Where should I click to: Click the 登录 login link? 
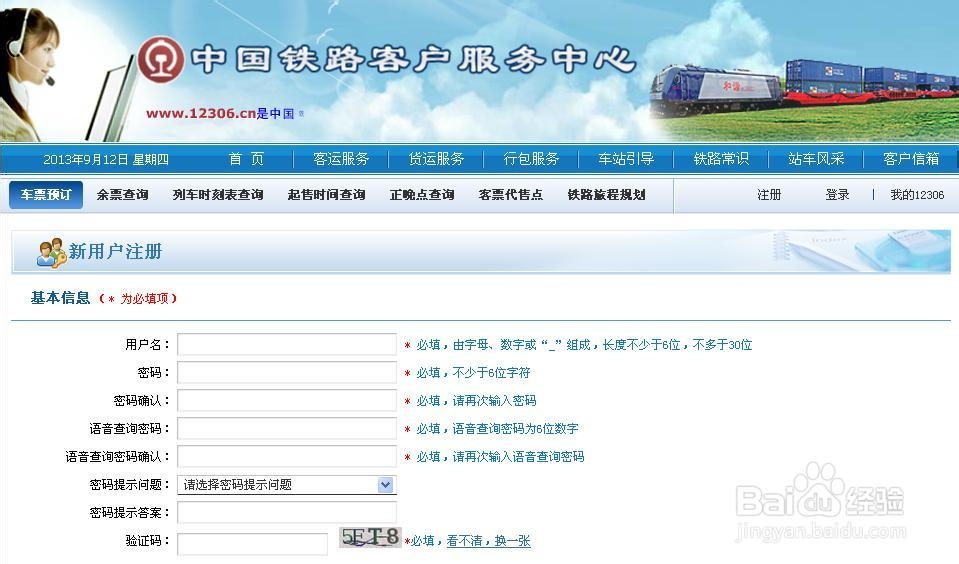837,195
